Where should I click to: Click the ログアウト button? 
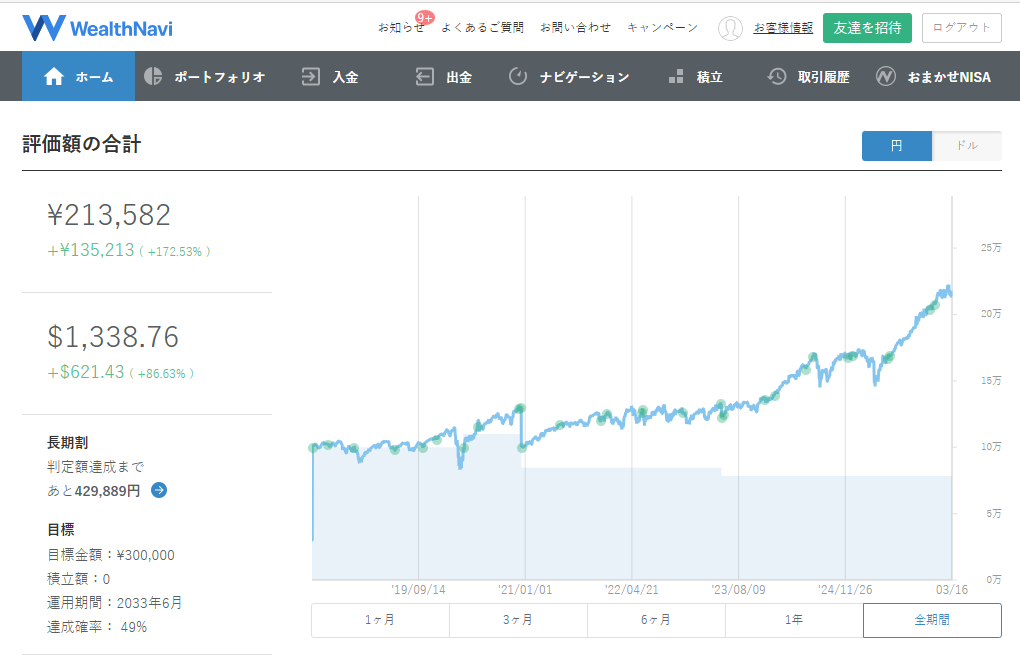(x=961, y=28)
